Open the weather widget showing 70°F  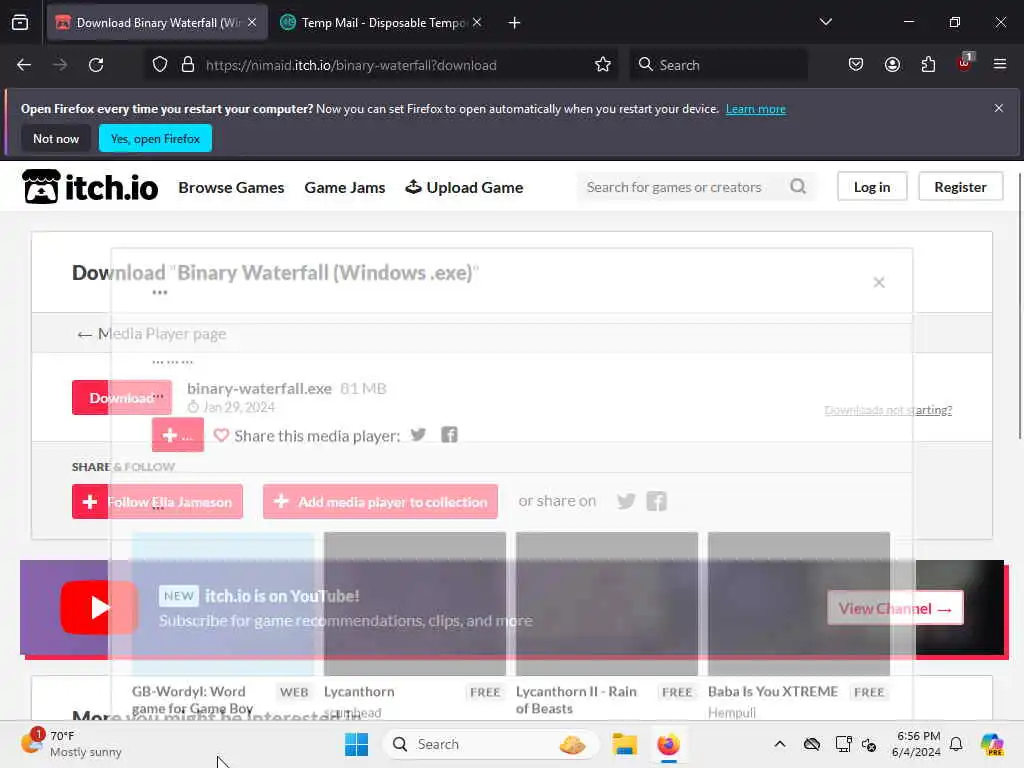point(71,744)
